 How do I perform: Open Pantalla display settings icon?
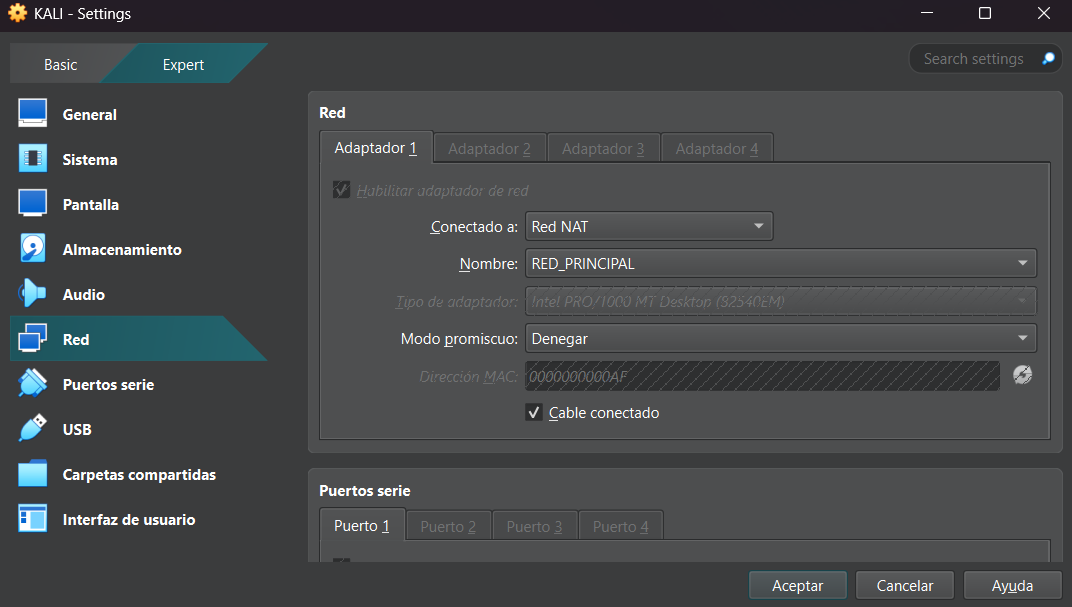coord(33,204)
